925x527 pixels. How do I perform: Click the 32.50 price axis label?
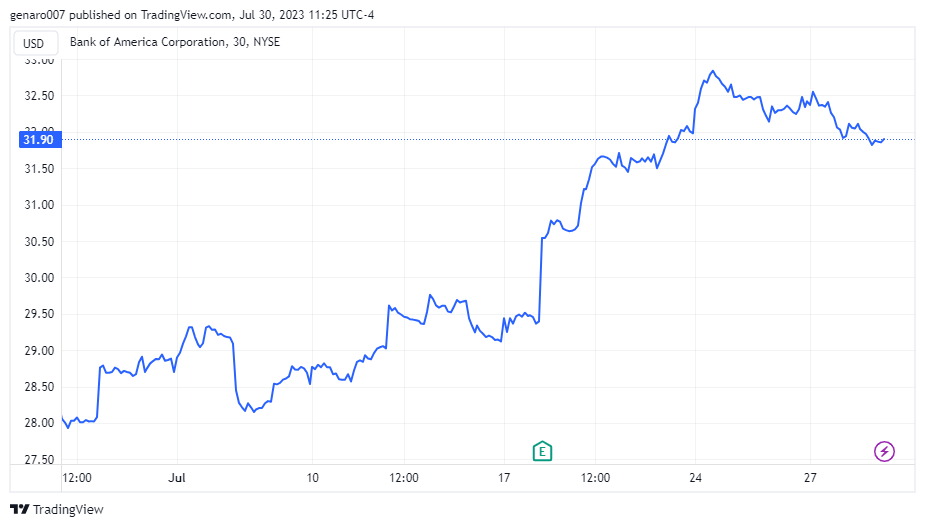(x=39, y=96)
